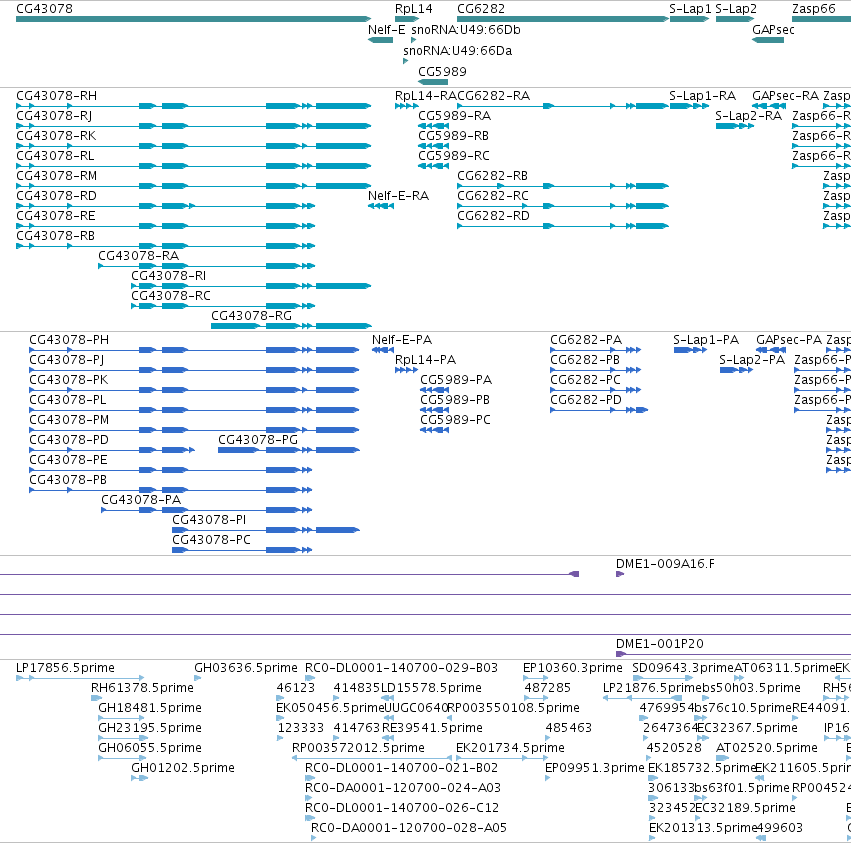This screenshot has width=851, height=843.
Task: Click the CG43078 gene label
Action: click(x=45, y=9)
